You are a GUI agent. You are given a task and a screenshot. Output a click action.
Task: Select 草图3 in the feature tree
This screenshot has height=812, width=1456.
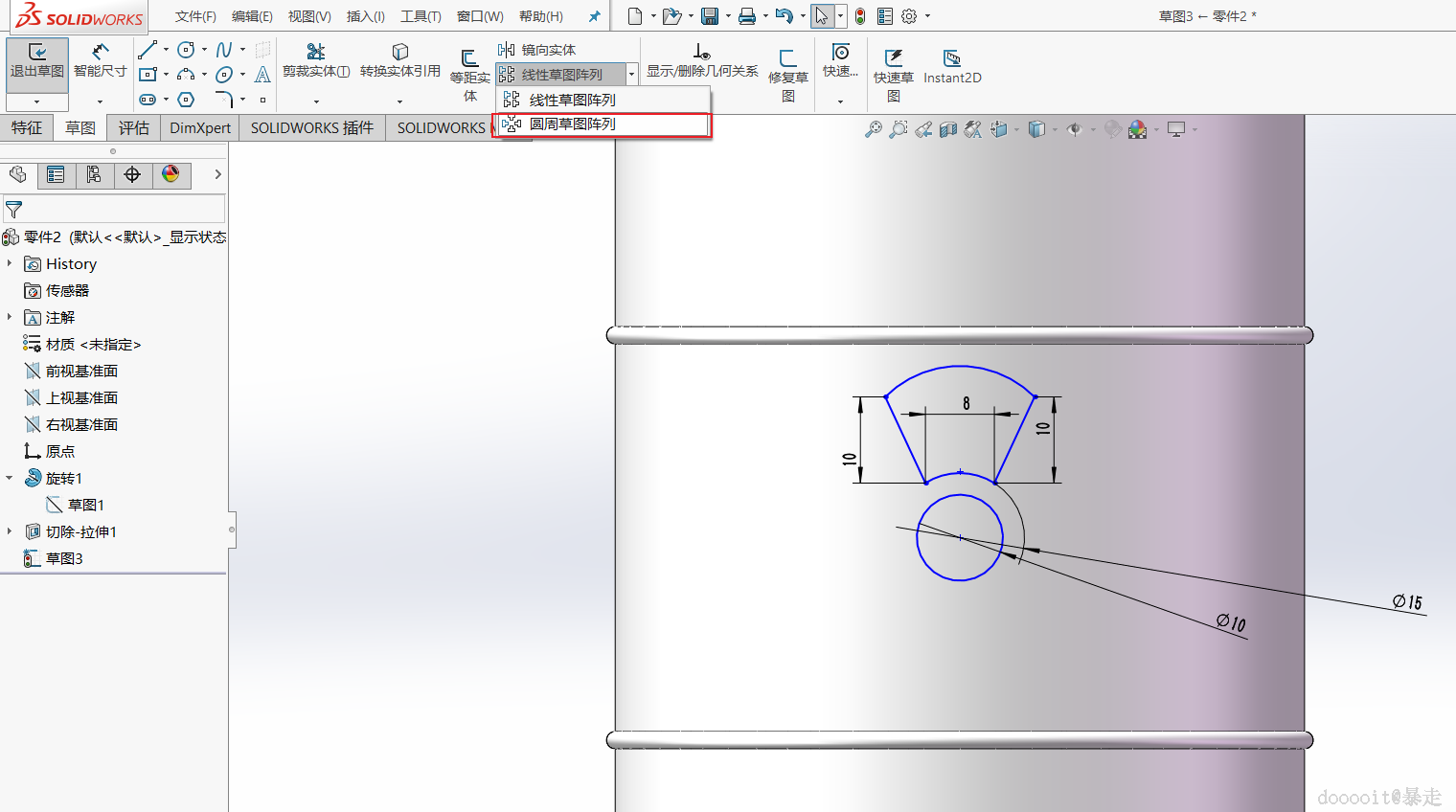(64, 558)
